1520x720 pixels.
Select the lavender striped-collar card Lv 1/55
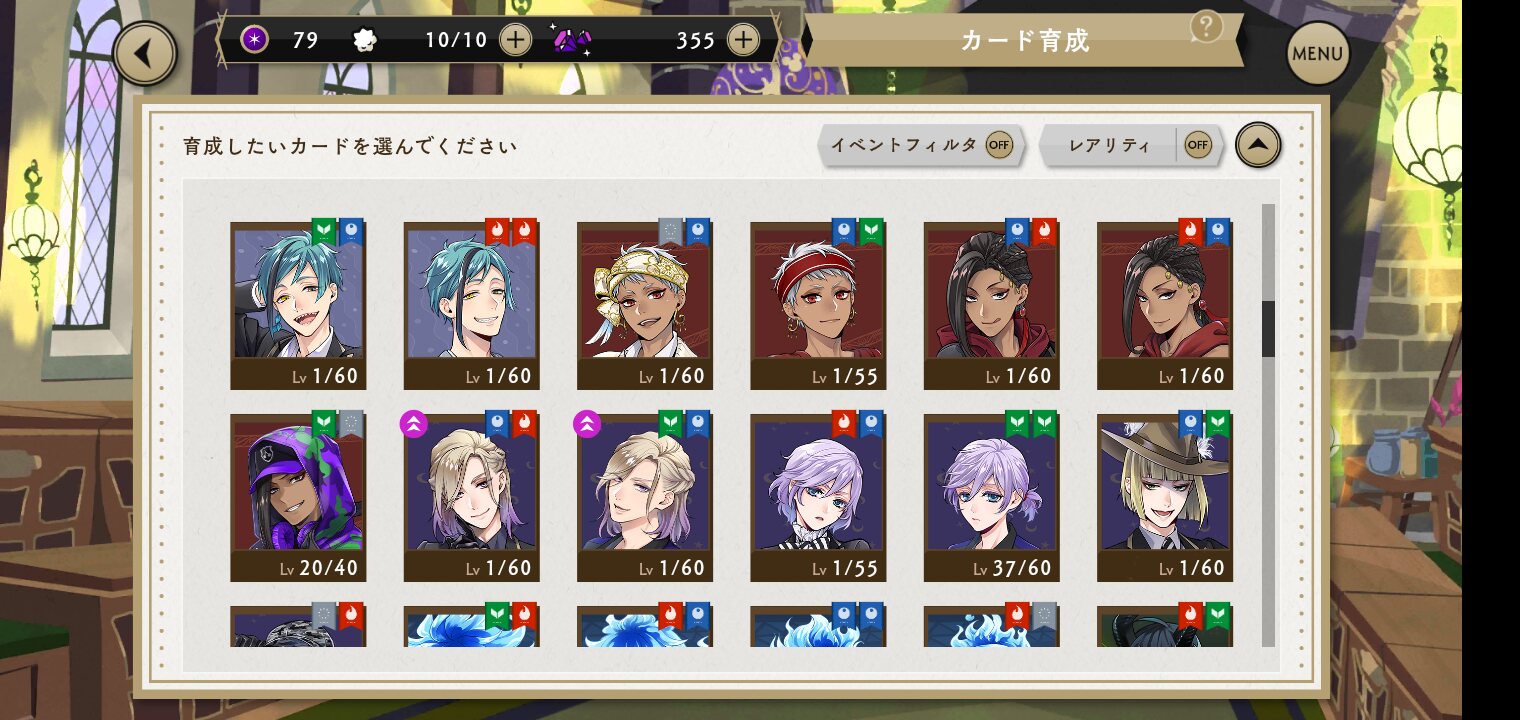[x=818, y=498]
